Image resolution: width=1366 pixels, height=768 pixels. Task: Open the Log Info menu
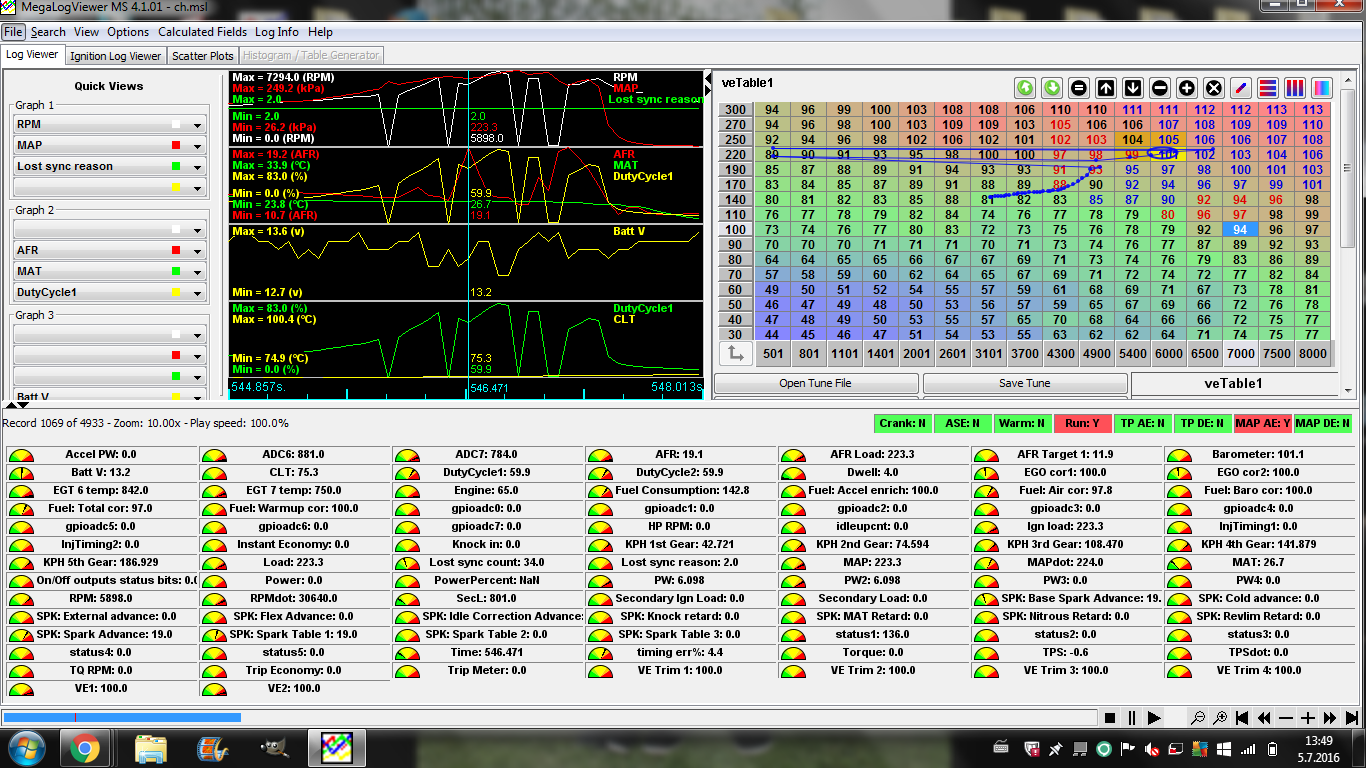[277, 32]
